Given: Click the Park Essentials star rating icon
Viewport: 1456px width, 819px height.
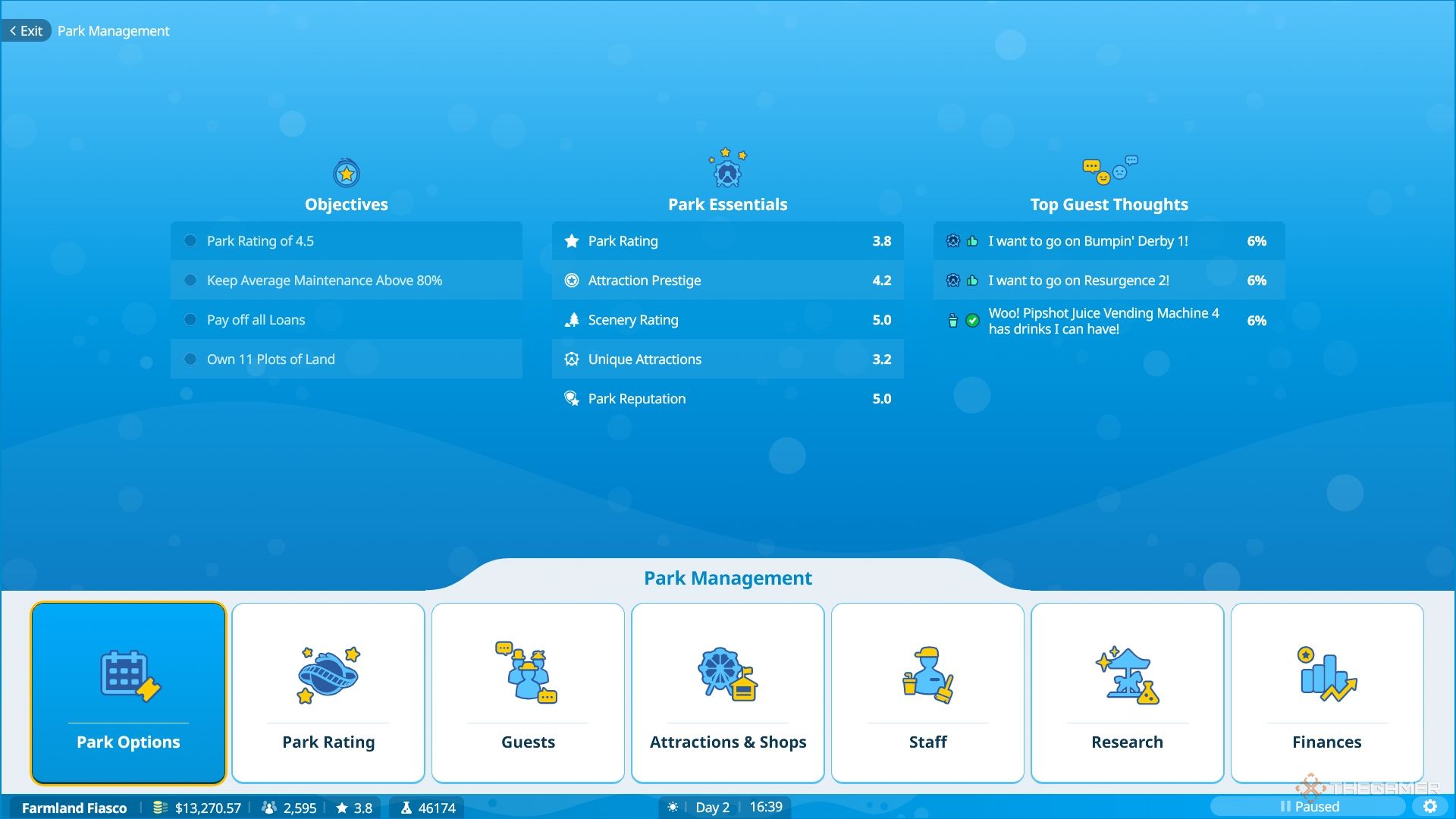Looking at the screenshot, I should (x=571, y=240).
